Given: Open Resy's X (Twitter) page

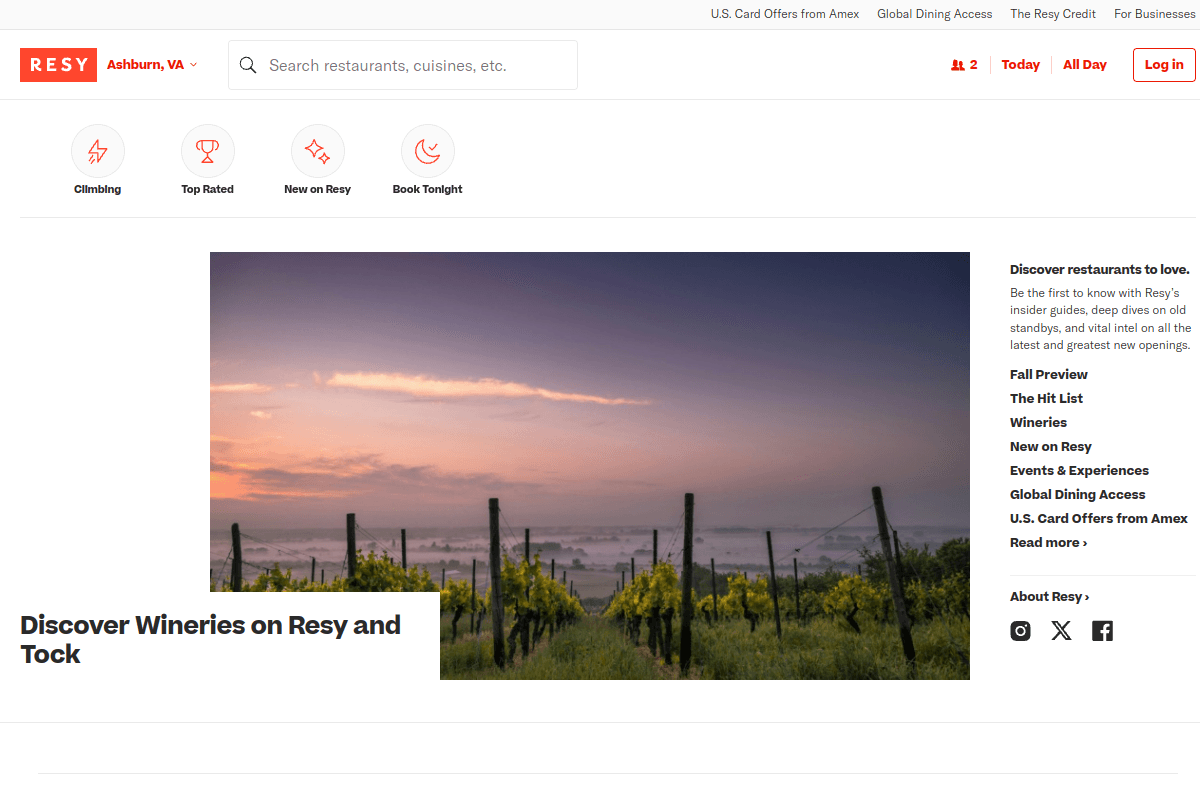Looking at the screenshot, I should (x=1061, y=631).
